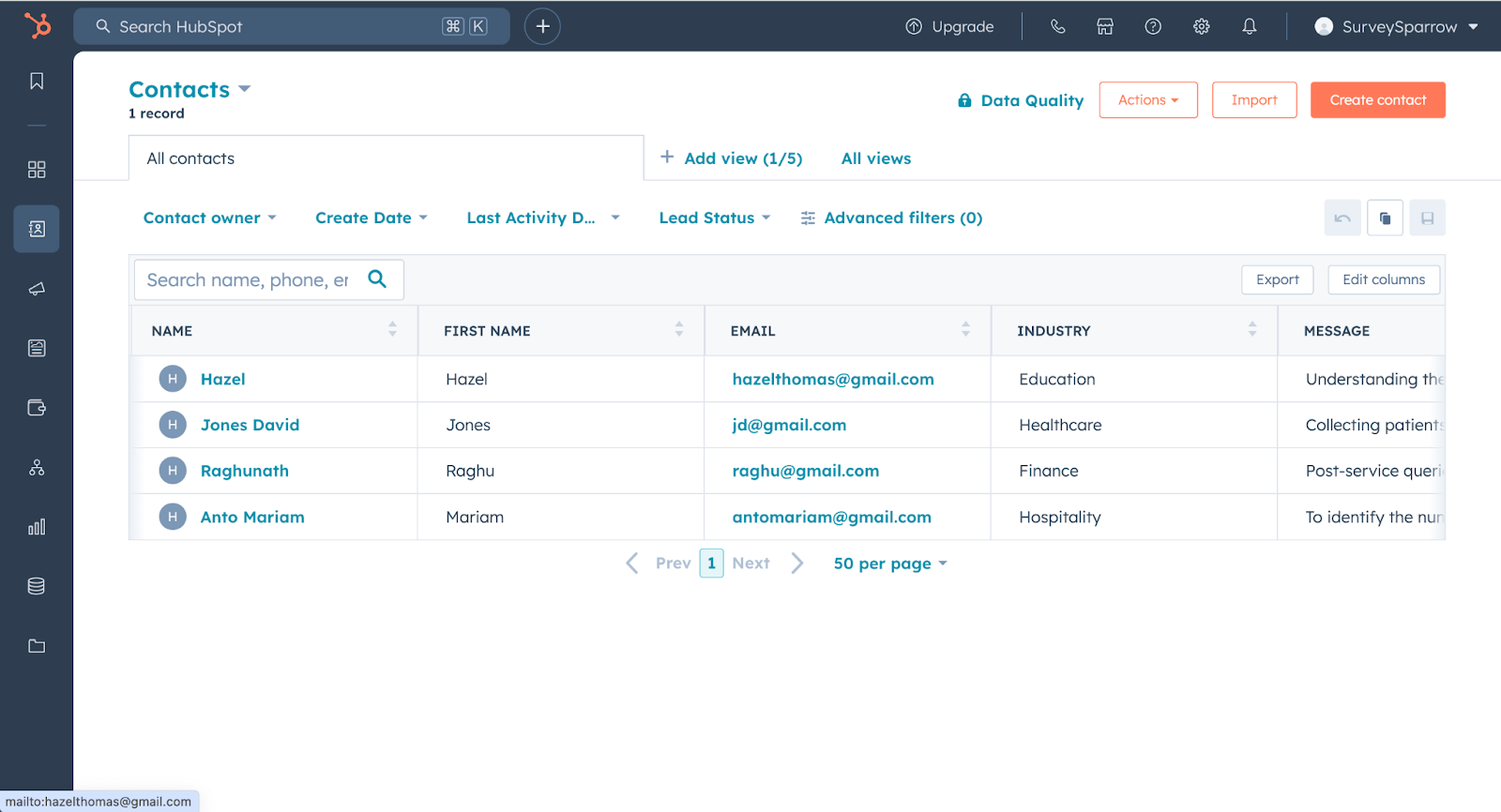The height and width of the screenshot is (812, 1501).
Task: Open the Lead Status filter dropdown
Action: click(714, 218)
